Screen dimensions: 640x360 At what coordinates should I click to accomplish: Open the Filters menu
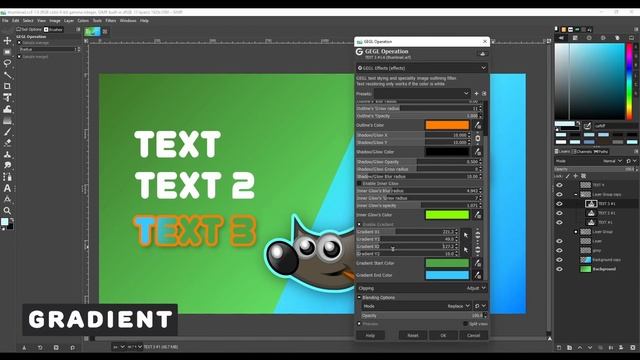111,20
